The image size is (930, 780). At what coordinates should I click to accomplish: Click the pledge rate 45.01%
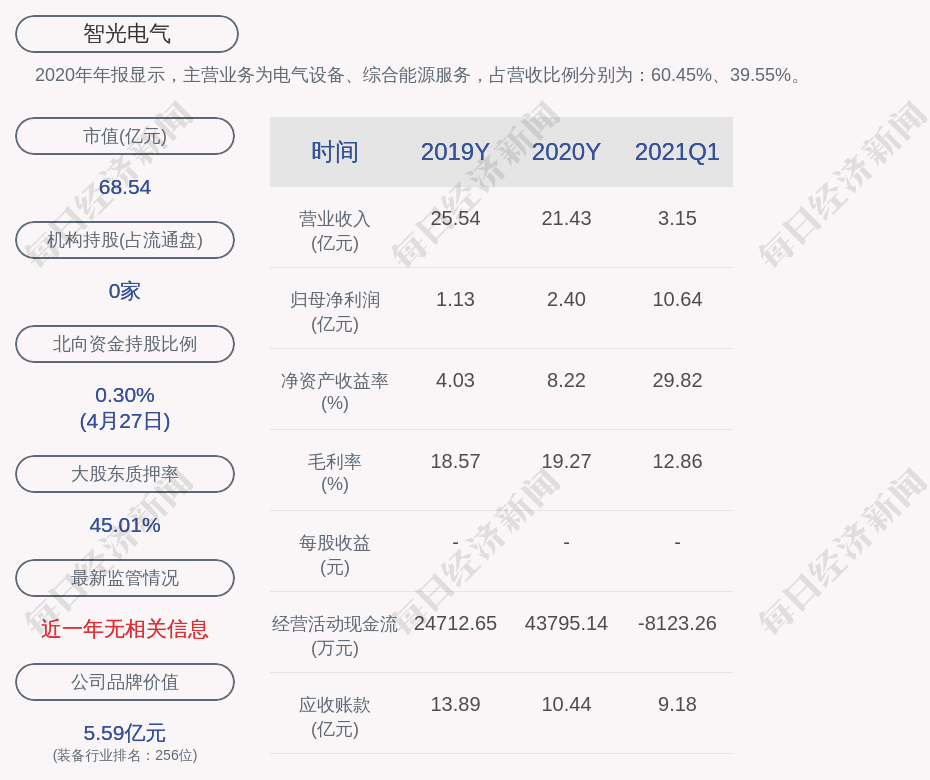point(125,524)
